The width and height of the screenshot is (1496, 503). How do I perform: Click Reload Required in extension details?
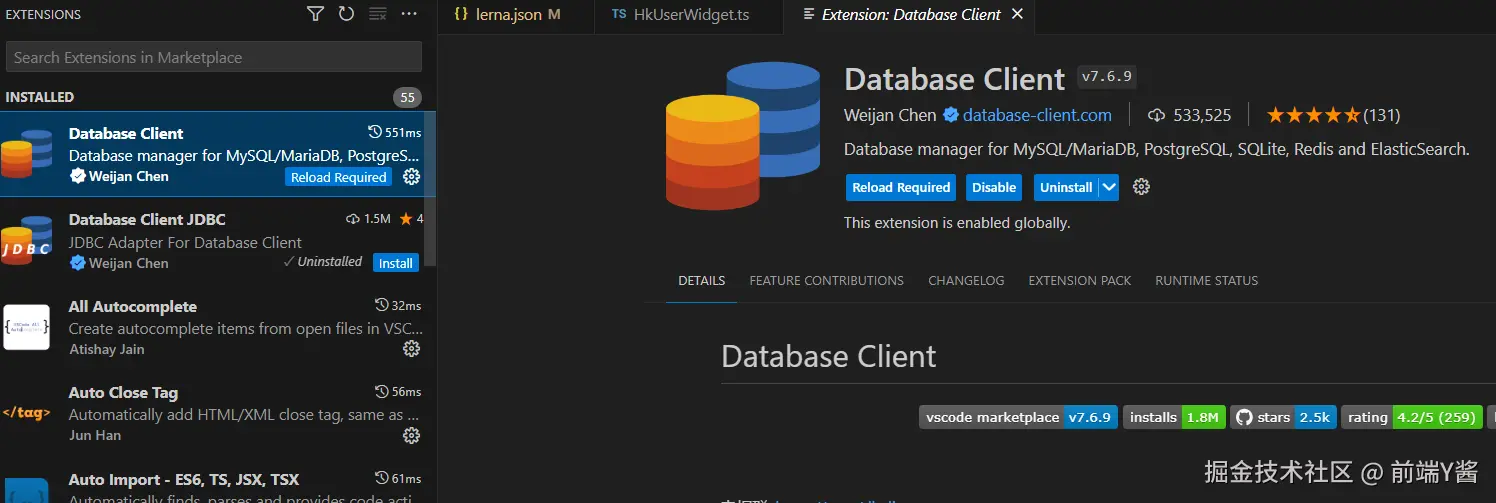tap(901, 187)
